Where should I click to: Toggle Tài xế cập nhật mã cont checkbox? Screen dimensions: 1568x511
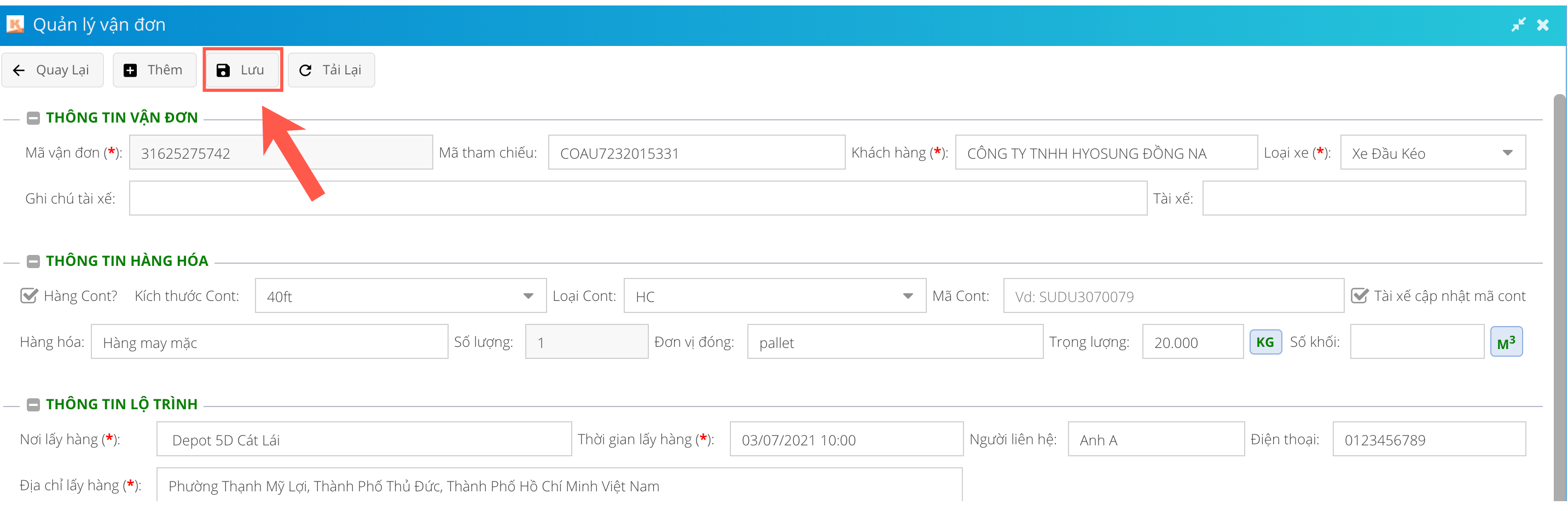1359,296
